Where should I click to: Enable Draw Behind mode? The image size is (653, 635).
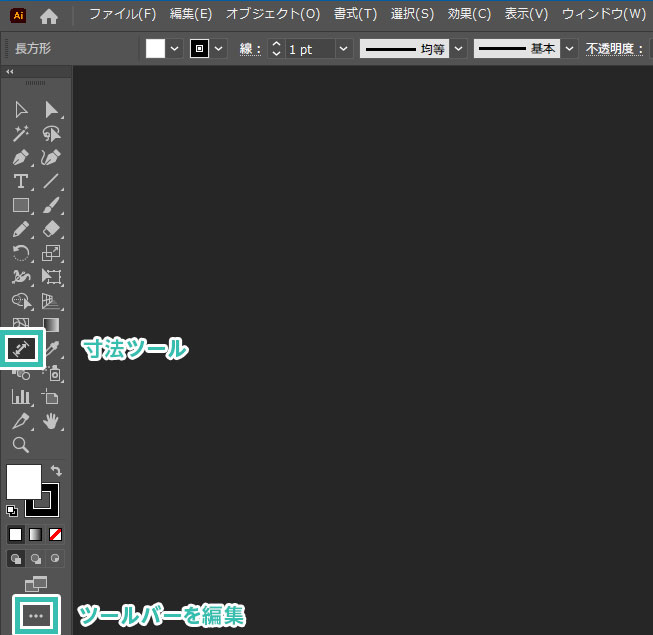click(x=36, y=558)
